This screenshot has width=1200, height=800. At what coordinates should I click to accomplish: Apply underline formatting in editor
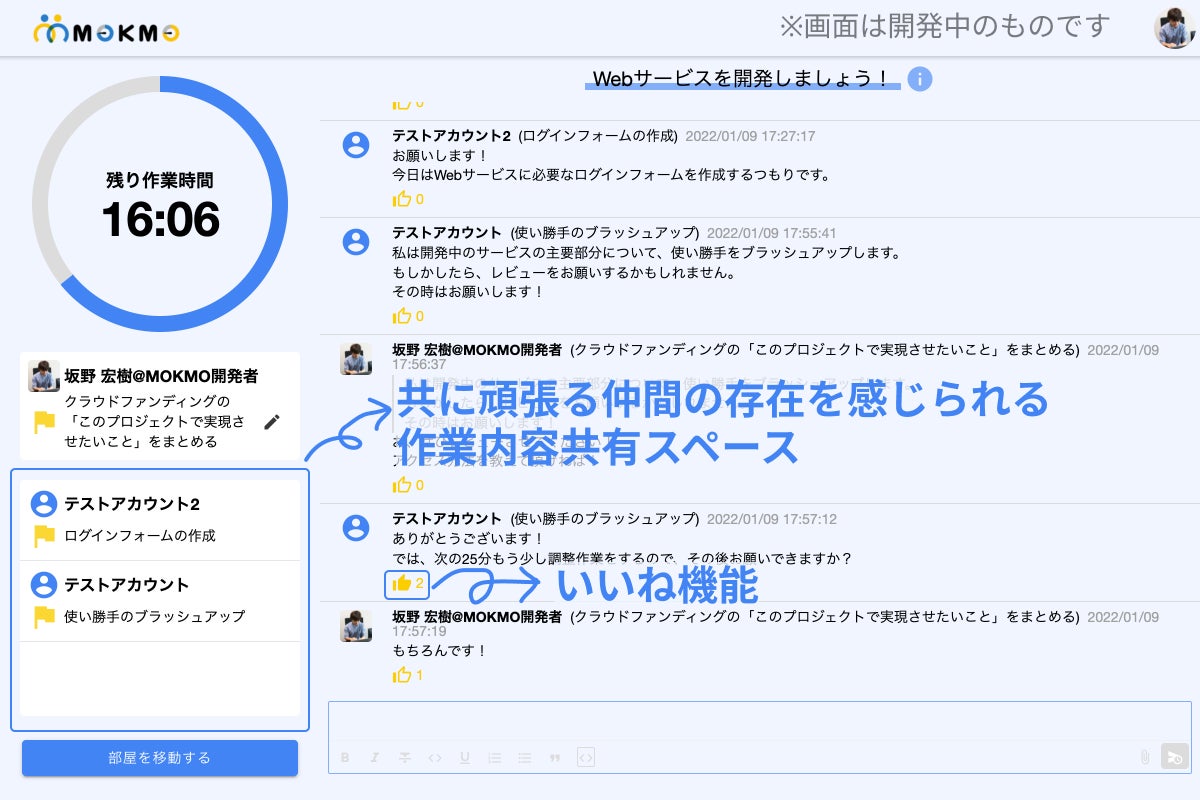point(464,758)
